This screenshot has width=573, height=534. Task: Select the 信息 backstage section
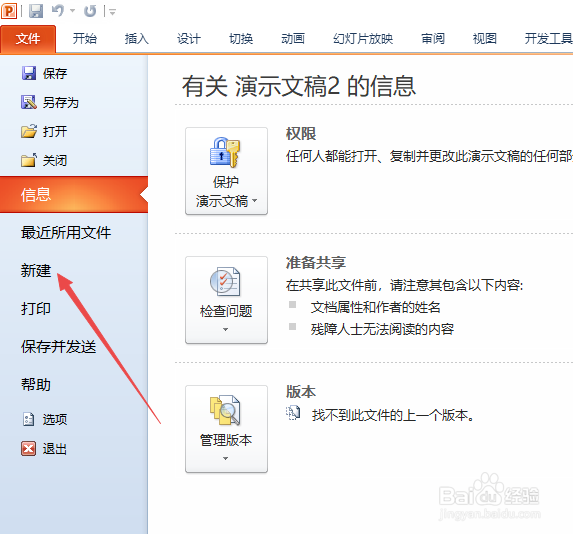(x=74, y=194)
